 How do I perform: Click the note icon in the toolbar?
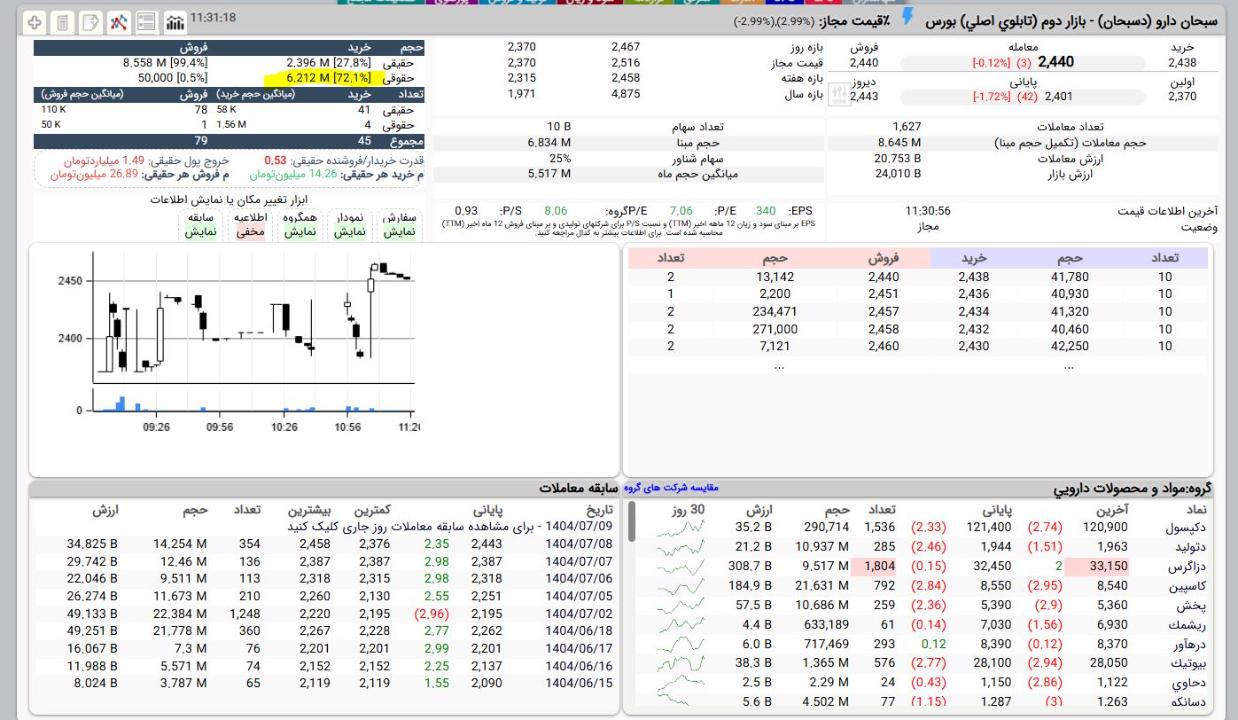[x=91, y=21]
